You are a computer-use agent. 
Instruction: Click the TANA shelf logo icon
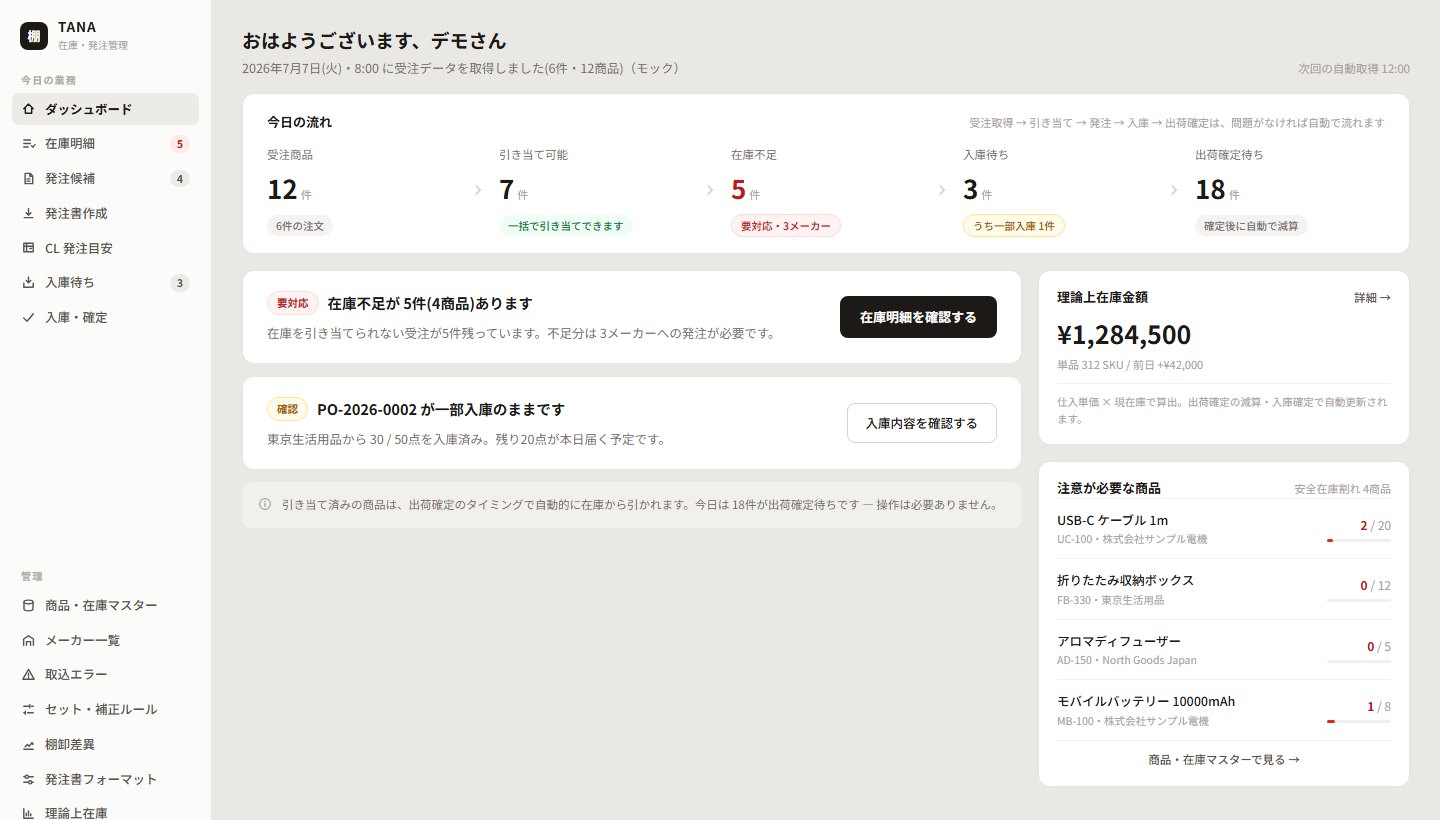(x=34, y=35)
